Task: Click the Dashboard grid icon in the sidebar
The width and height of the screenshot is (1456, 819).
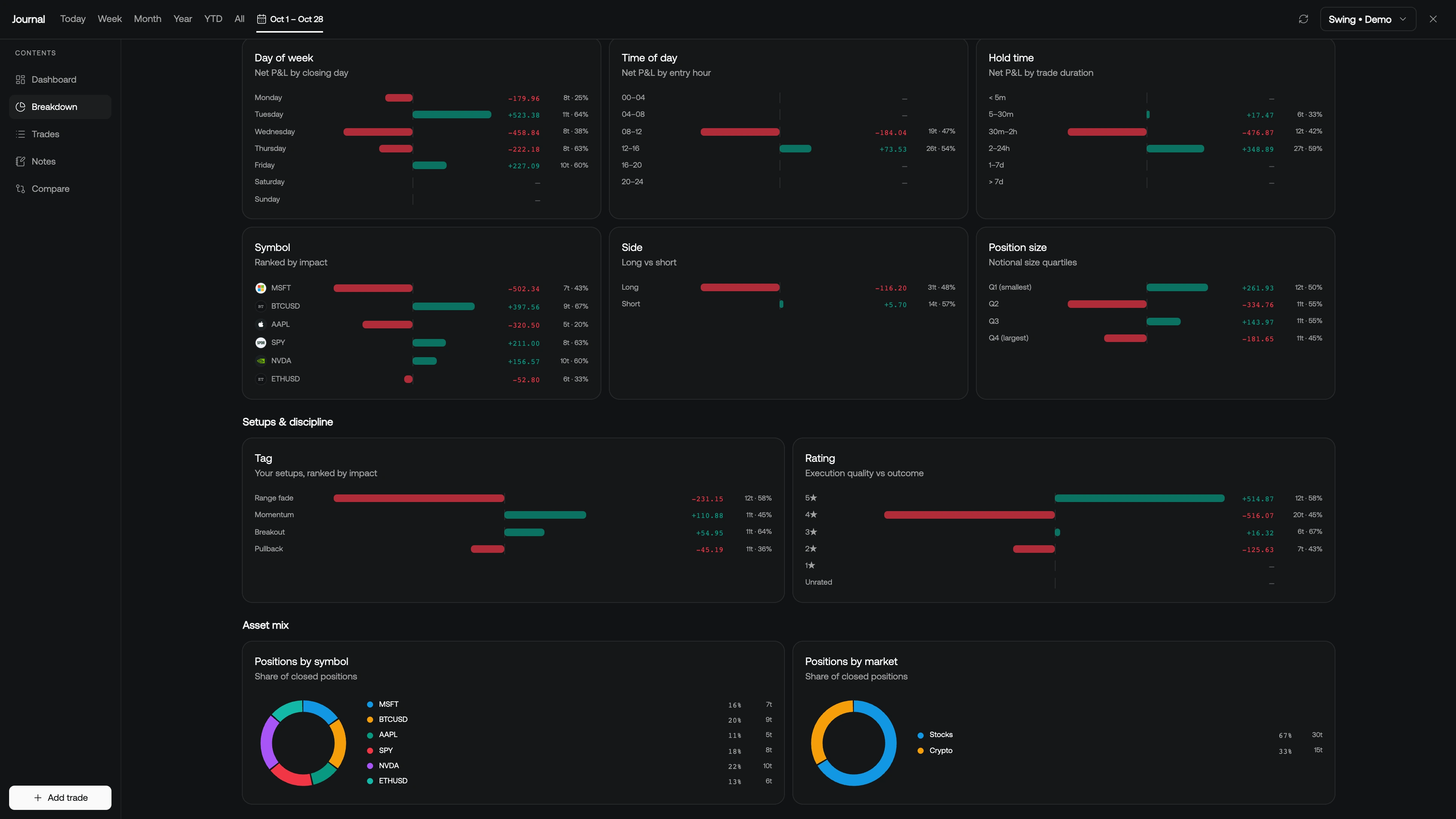Action: click(20, 80)
